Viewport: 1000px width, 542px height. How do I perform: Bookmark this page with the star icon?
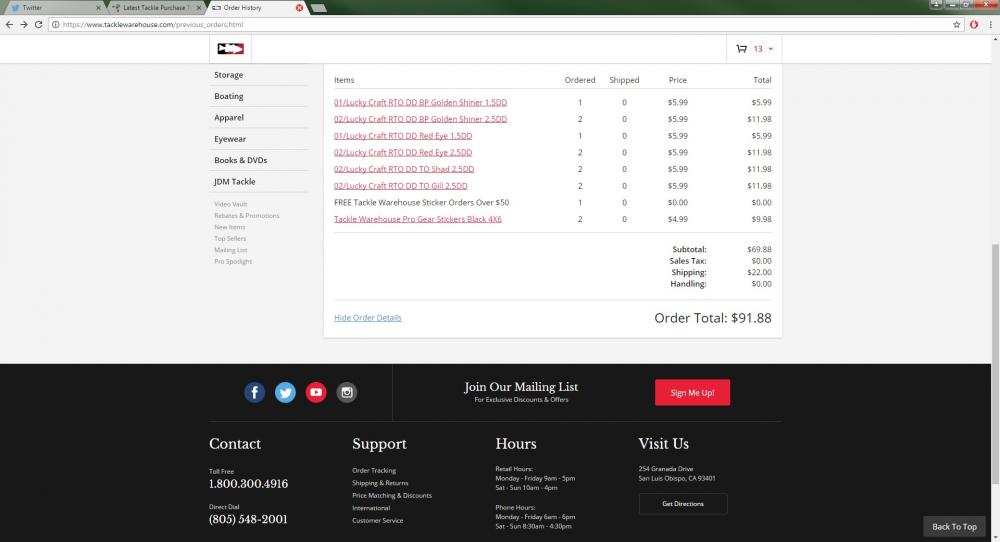[x=957, y=24]
